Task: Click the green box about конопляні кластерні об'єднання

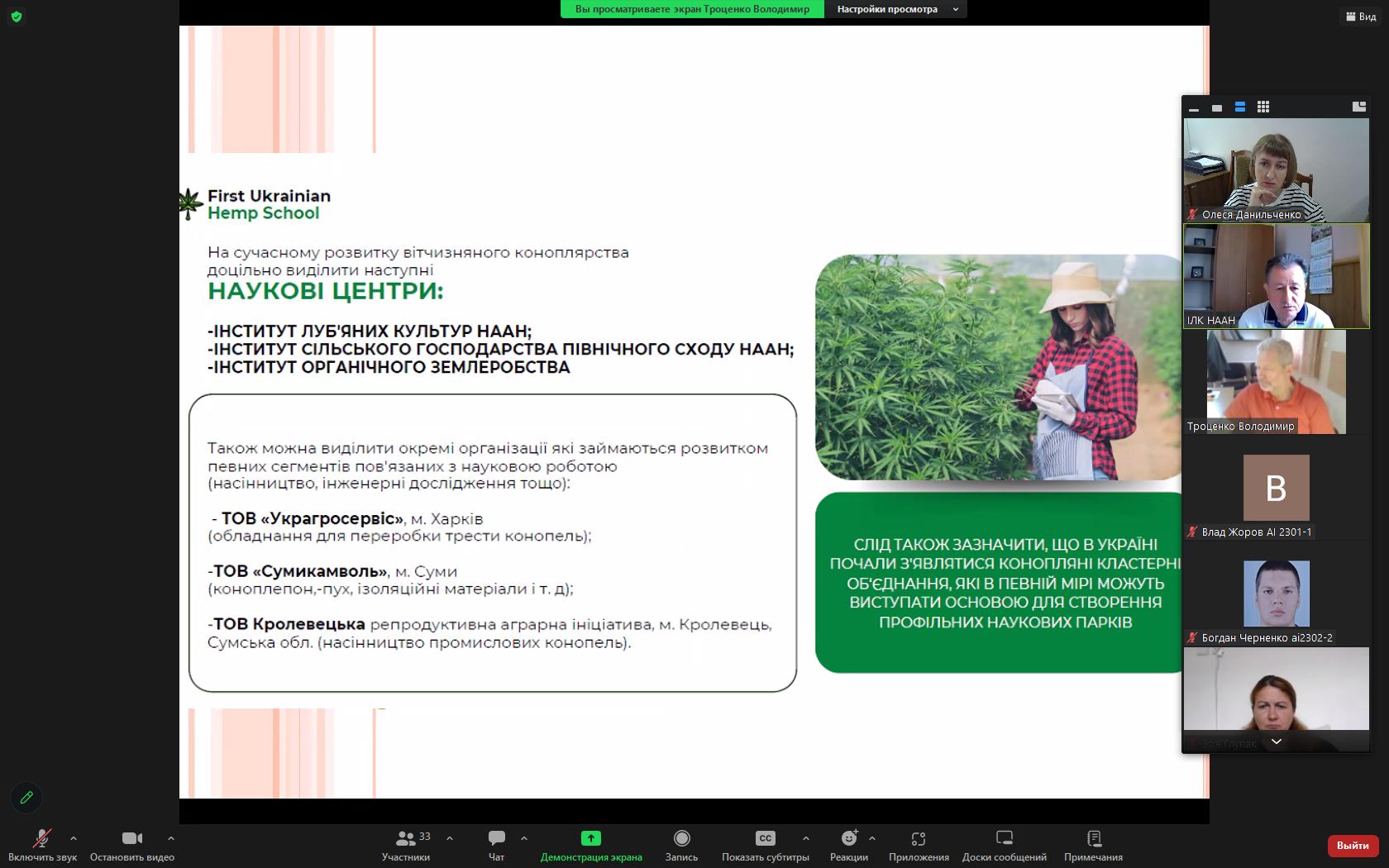Action: [1000, 583]
